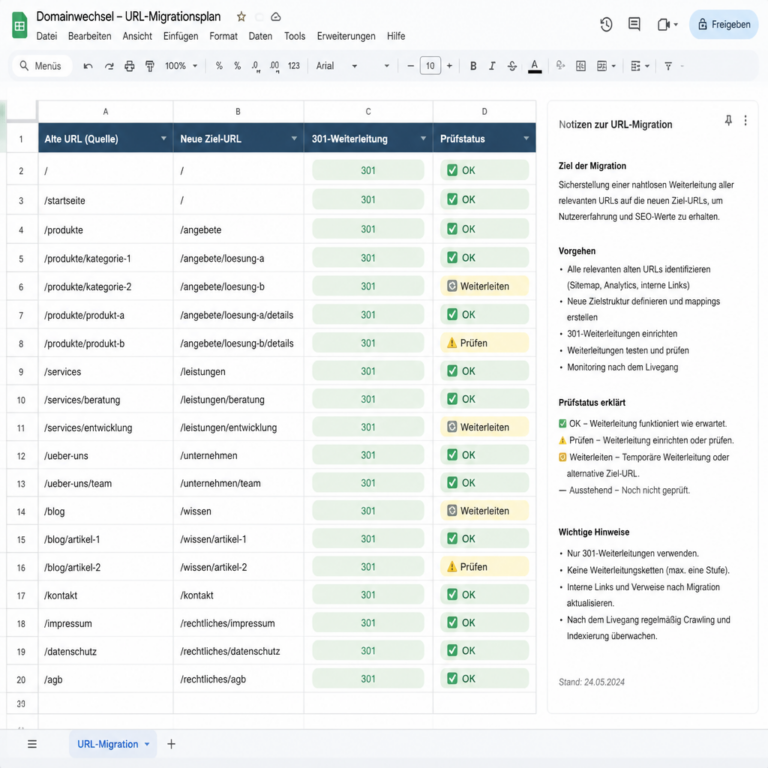Screen dimensions: 768x768
Task: Open the Format menu
Action: [x=223, y=36]
